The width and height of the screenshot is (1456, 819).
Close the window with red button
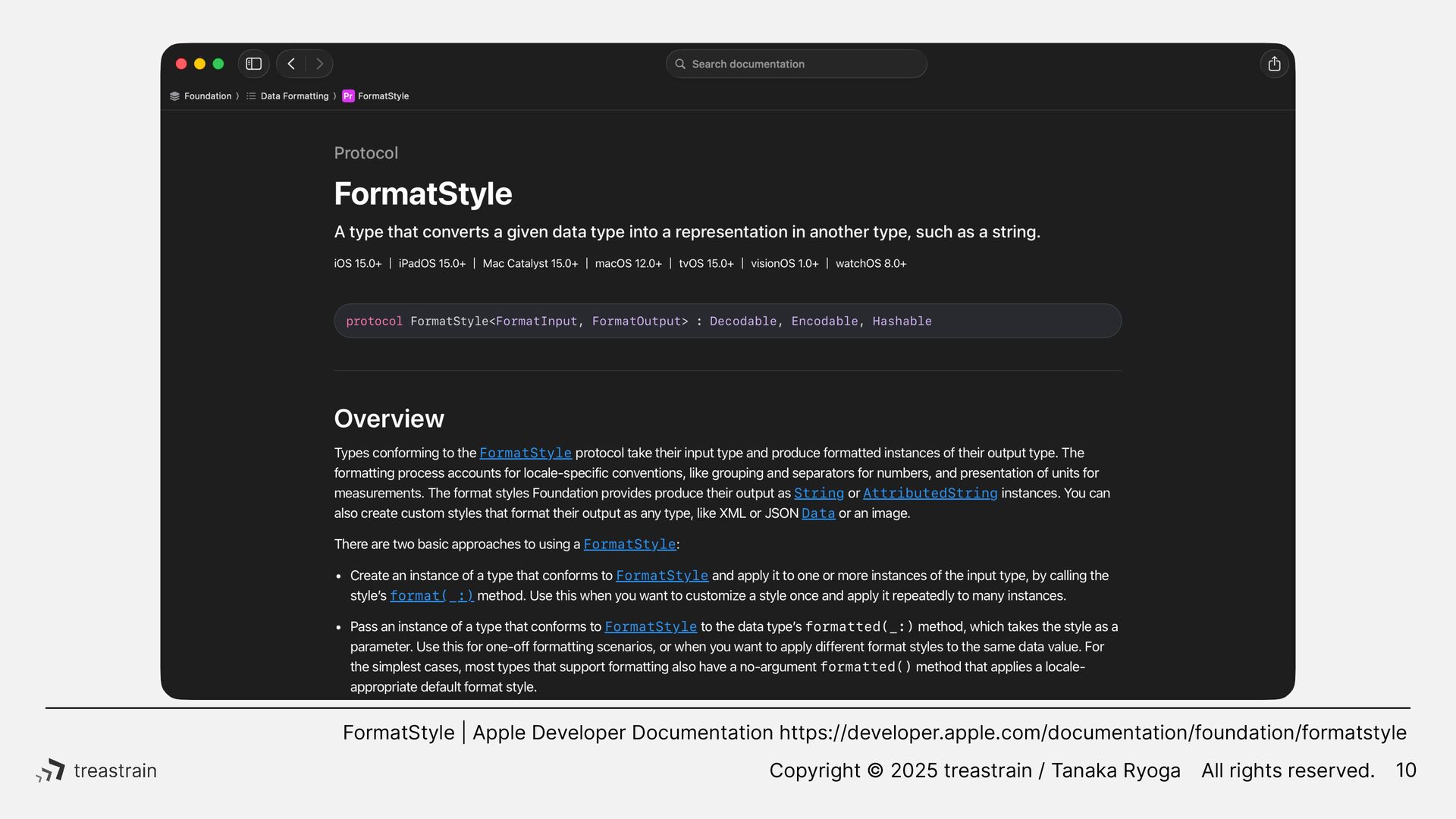point(181,64)
